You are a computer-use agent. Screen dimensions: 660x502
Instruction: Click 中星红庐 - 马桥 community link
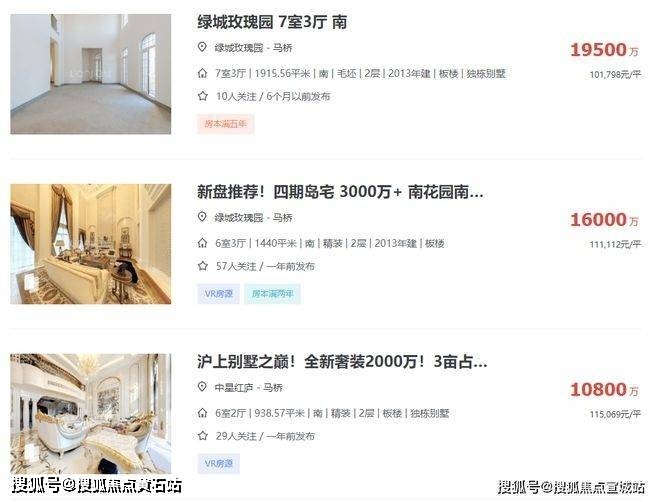coord(248,387)
